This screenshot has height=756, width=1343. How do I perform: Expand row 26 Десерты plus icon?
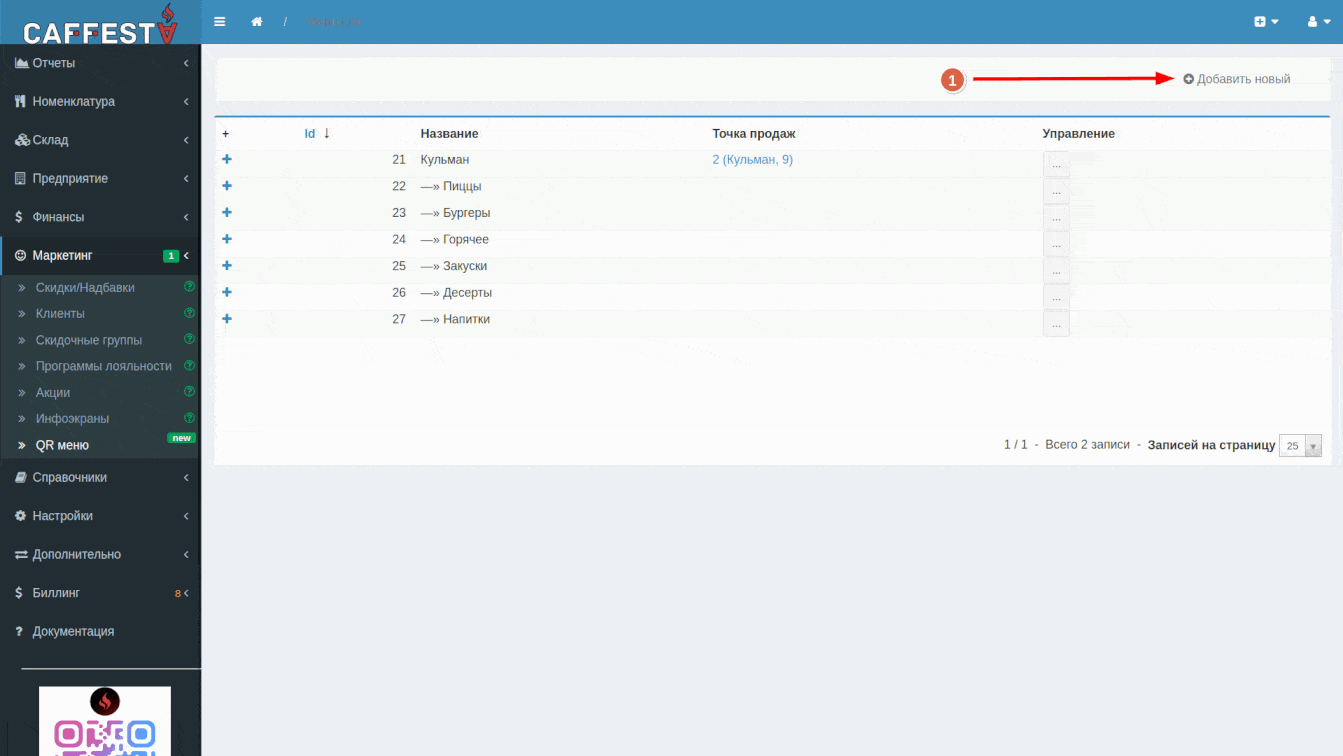[x=227, y=292]
